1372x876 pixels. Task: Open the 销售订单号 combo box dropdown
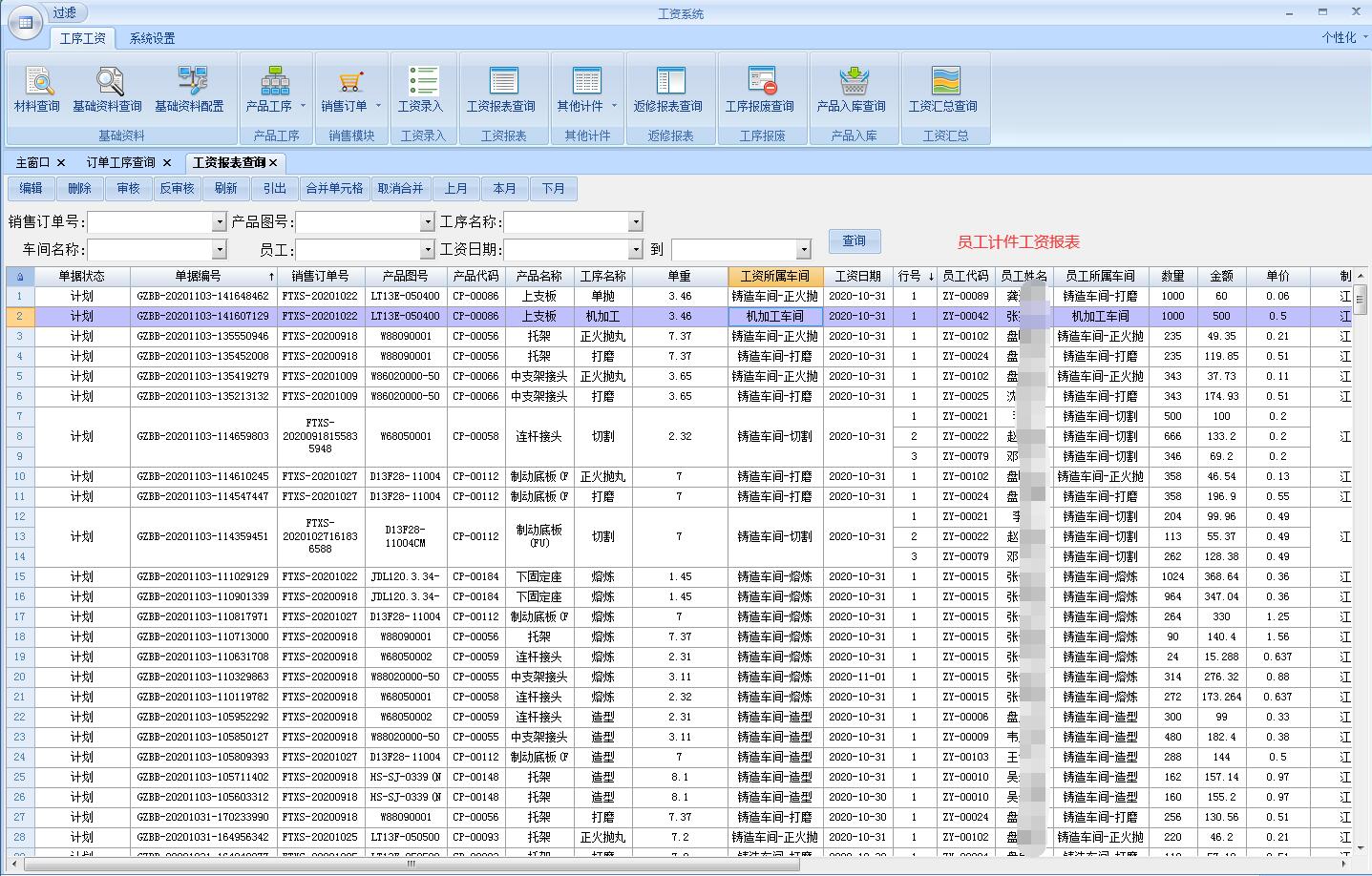220,221
